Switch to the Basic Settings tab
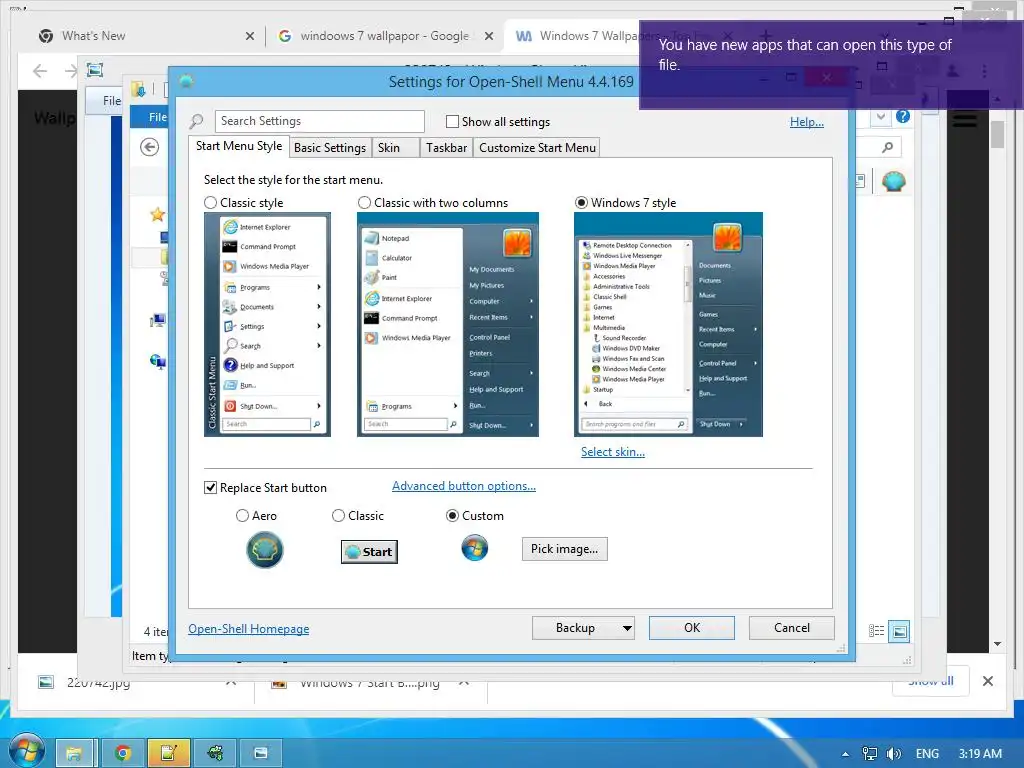The height and width of the screenshot is (768, 1024). coord(330,148)
